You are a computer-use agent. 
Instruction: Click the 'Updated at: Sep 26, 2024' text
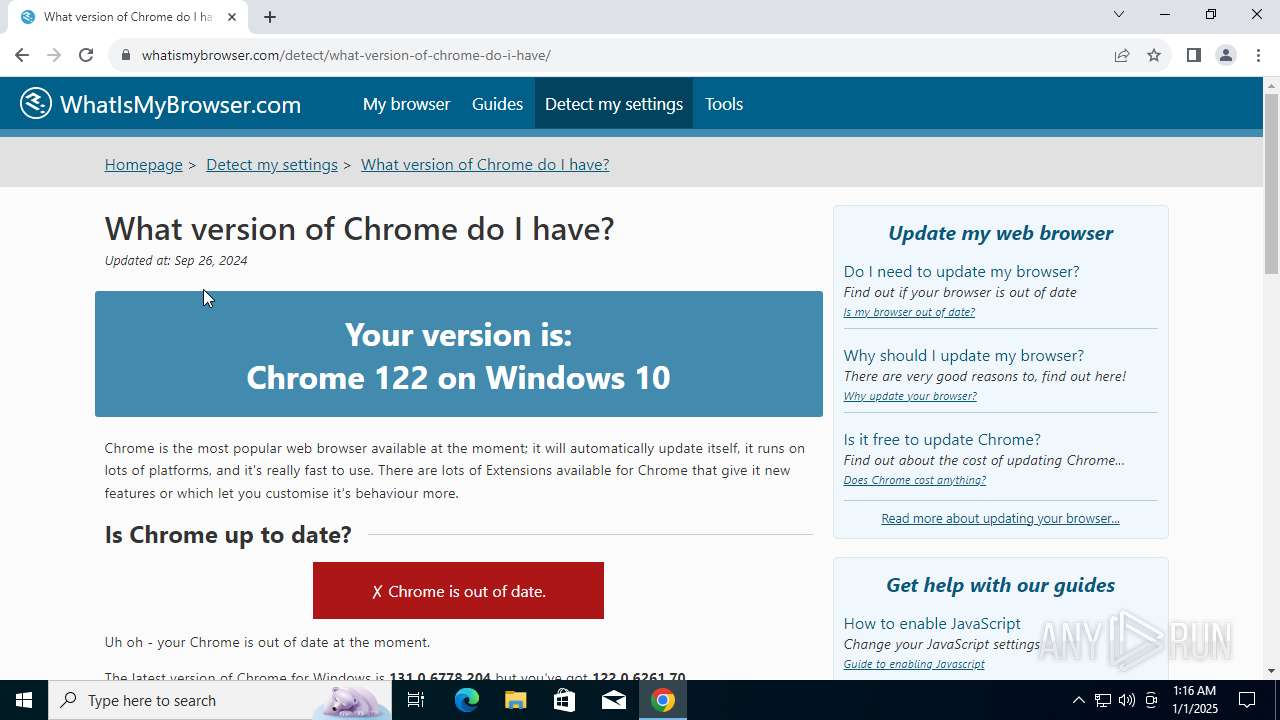coord(176,261)
